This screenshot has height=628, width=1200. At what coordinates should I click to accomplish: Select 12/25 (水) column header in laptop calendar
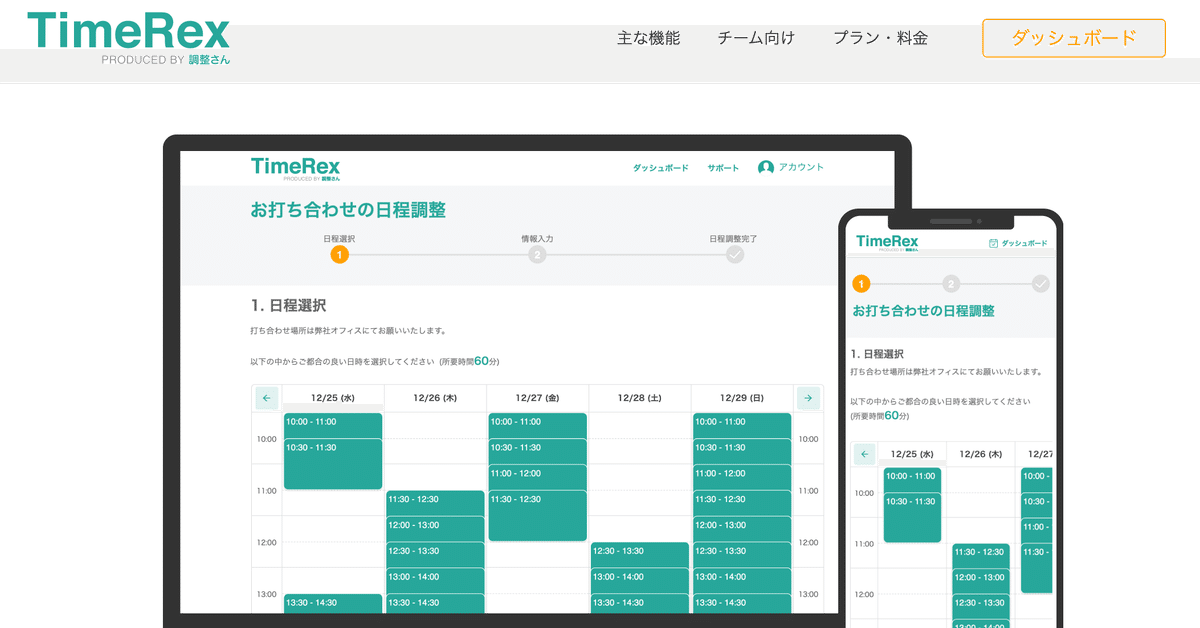333,398
